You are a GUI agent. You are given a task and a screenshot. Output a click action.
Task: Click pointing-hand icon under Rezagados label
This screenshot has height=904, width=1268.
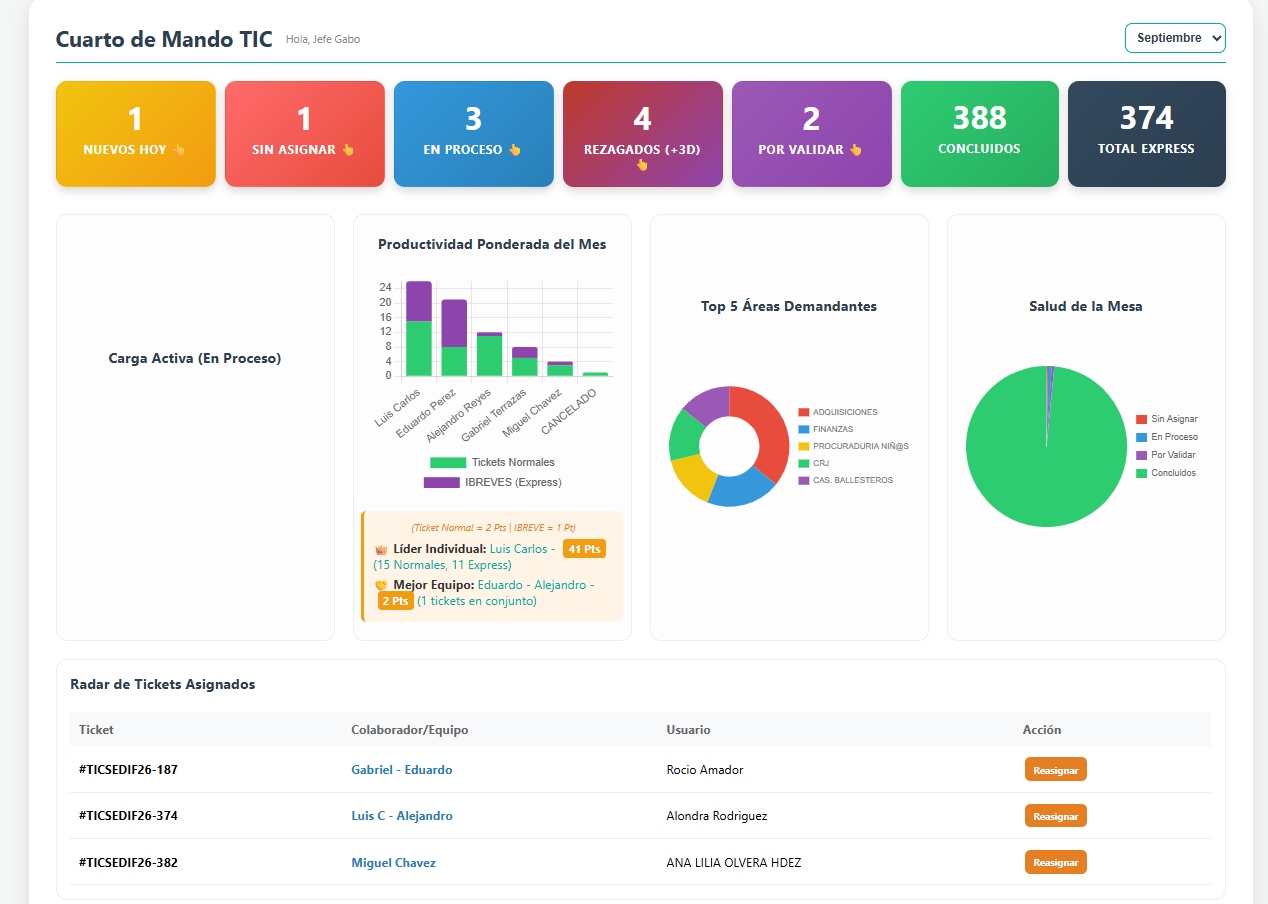[x=643, y=165]
